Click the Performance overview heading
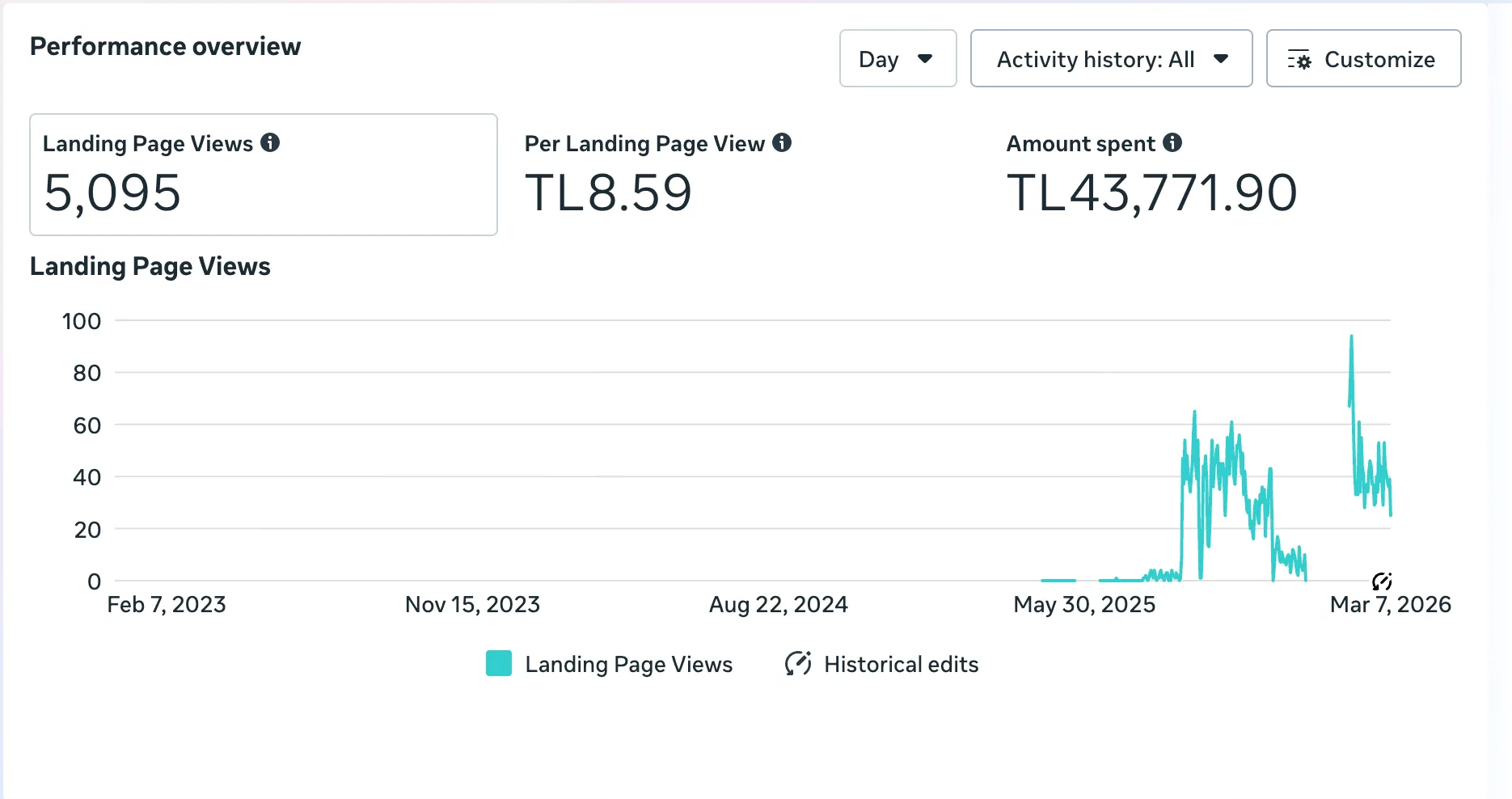Image resolution: width=1512 pixels, height=799 pixels. [165, 46]
